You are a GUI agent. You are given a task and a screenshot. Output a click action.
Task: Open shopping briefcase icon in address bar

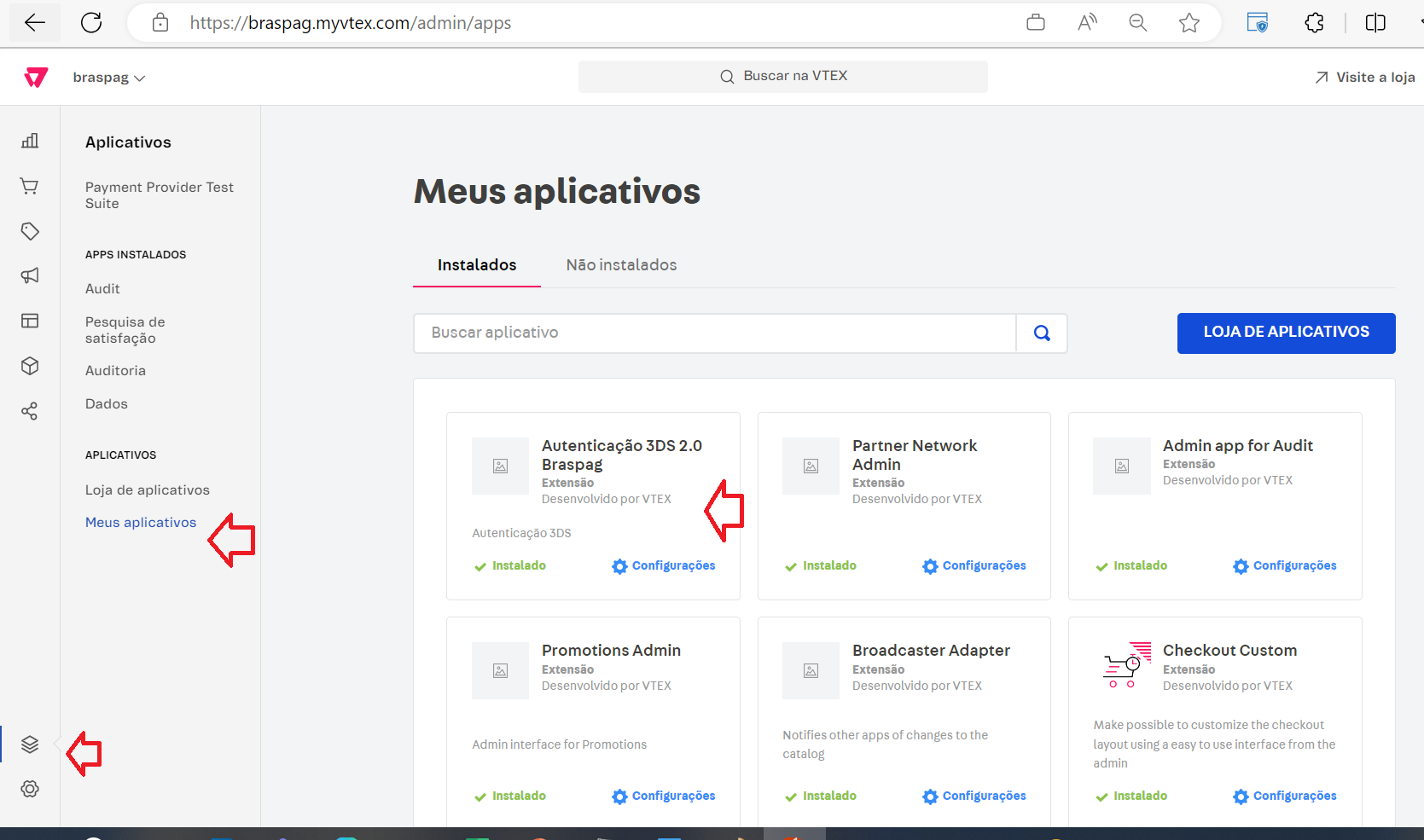point(1036,23)
